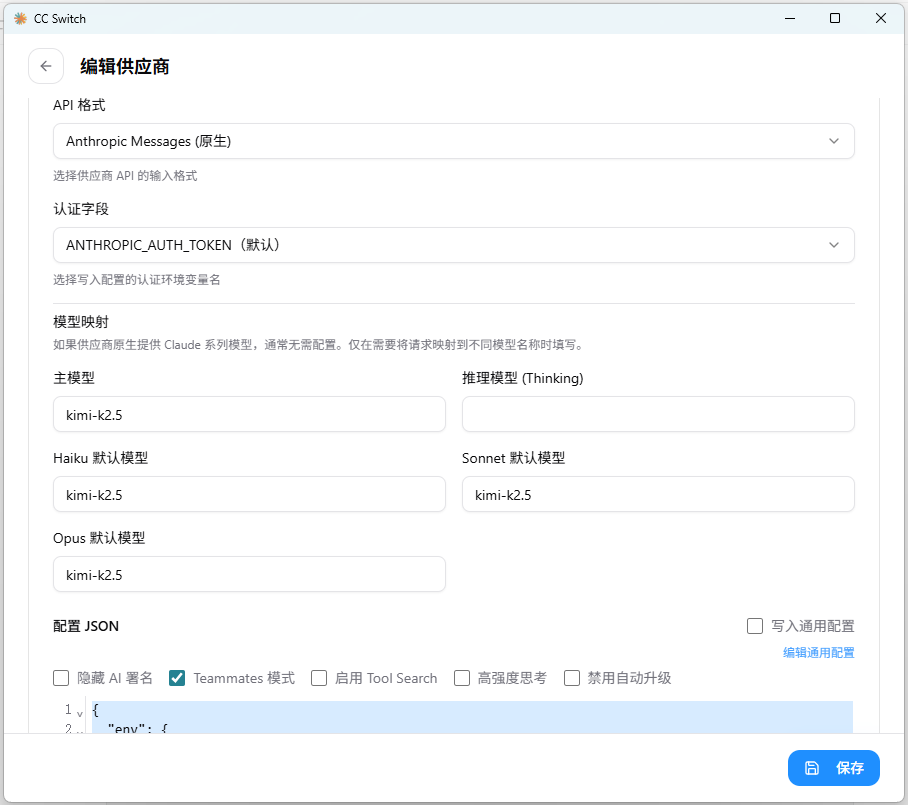
Task: Select the Sonnet 默认模型 input field
Action: [658, 494]
